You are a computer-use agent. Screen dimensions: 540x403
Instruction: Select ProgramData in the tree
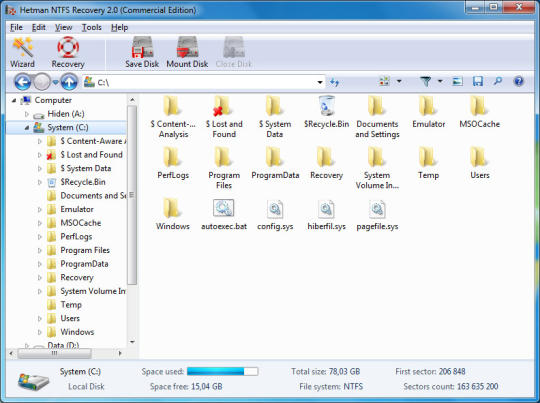(x=84, y=264)
